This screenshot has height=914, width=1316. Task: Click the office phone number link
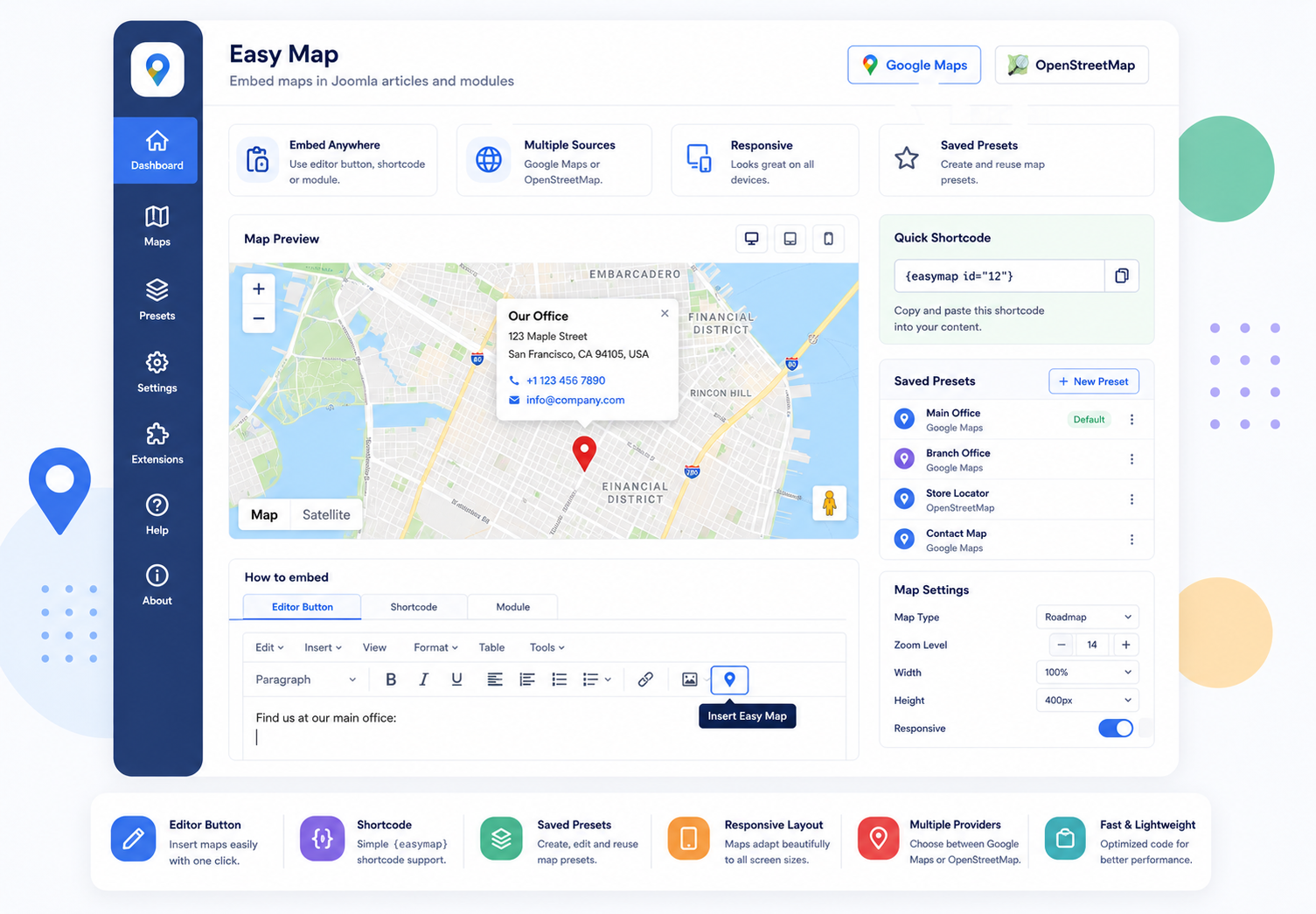tap(566, 380)
